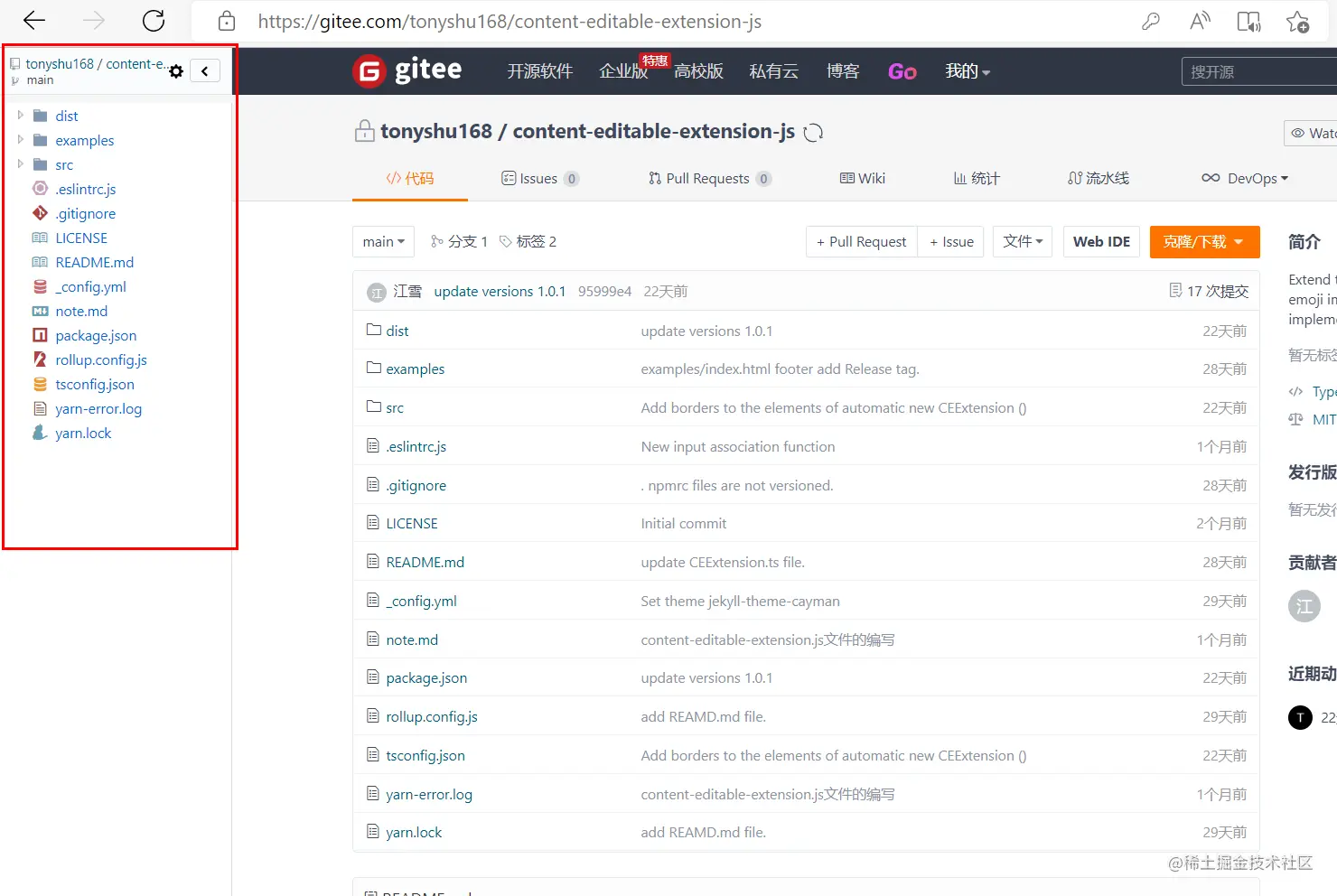Open the contributor avatar under 贡献者
The image size is (1337, 896).
pos(1304,606)
